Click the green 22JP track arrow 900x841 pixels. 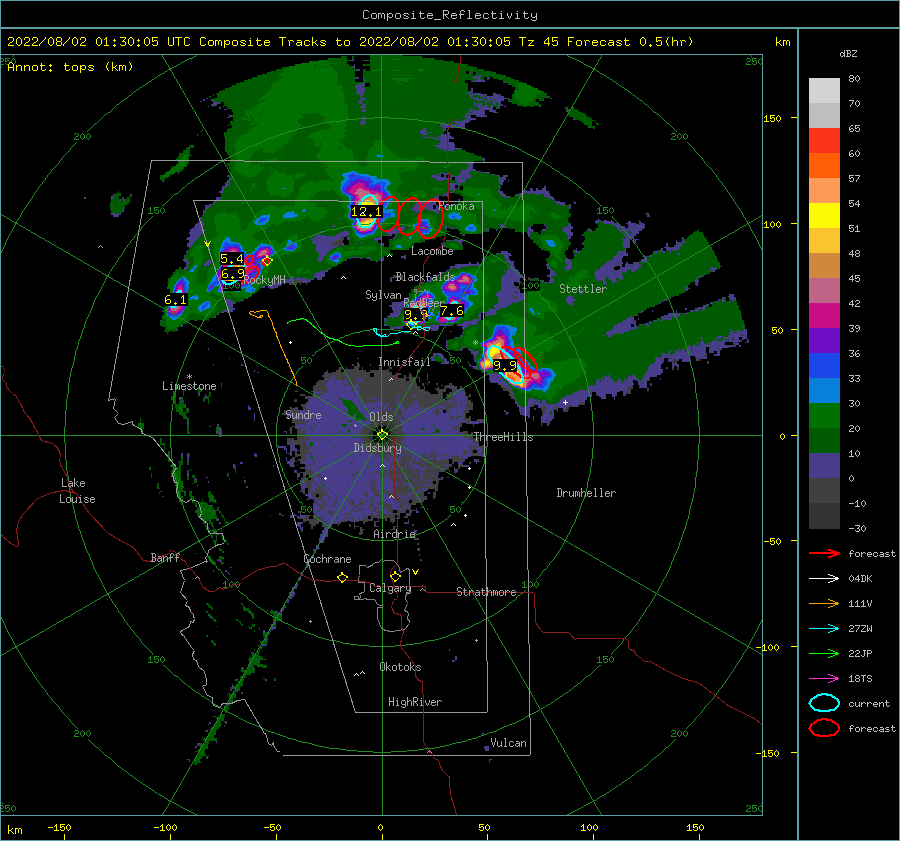[x=824, y=653]
